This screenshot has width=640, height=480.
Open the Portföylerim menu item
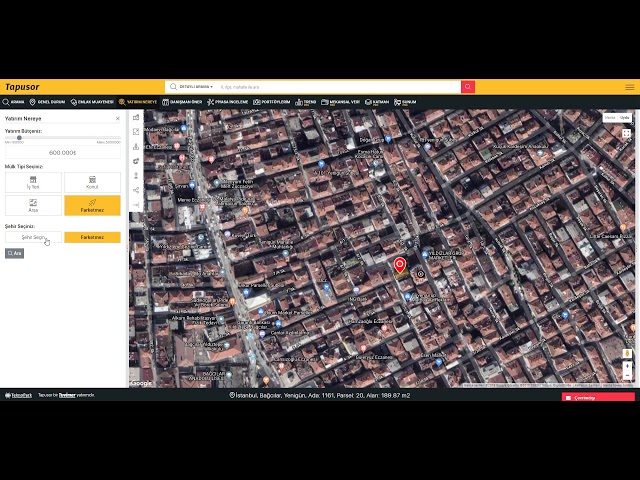(x=271, y=102)
